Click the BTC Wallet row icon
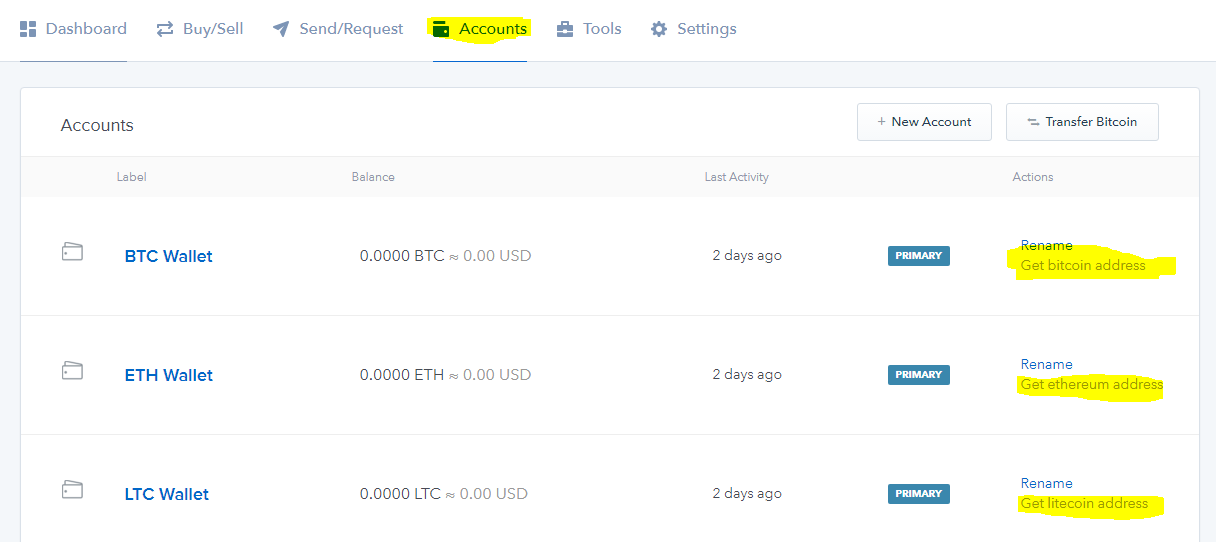1216x542 pixels. [x=72, y=252]
